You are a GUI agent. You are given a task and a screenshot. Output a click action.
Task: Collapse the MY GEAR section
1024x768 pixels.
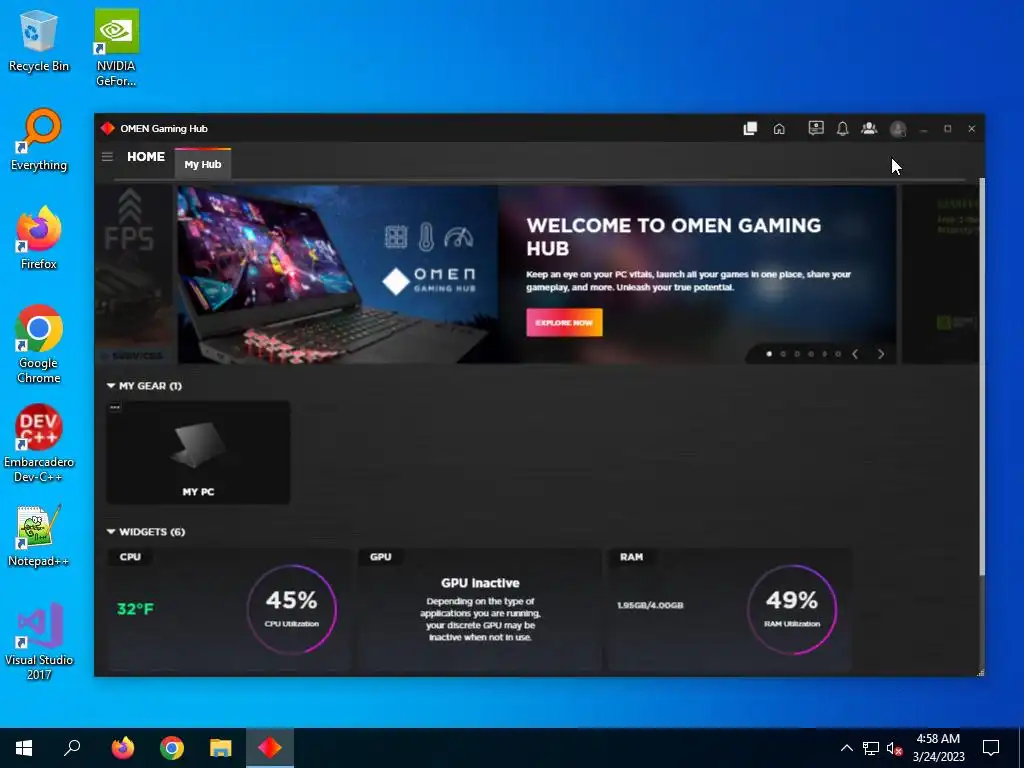tap(111, 386)
